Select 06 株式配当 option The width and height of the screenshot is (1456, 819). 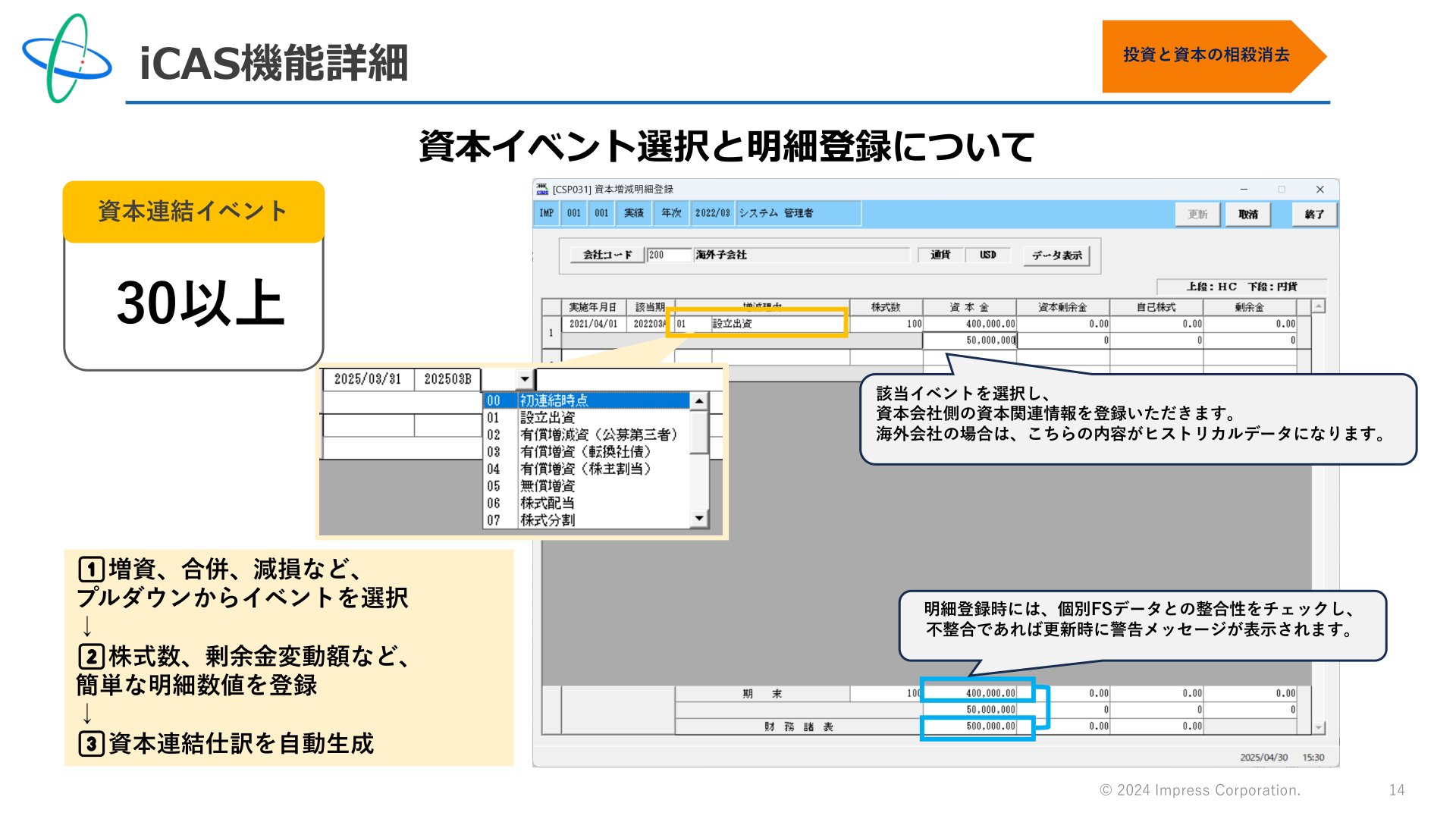(x=586, y=503)
